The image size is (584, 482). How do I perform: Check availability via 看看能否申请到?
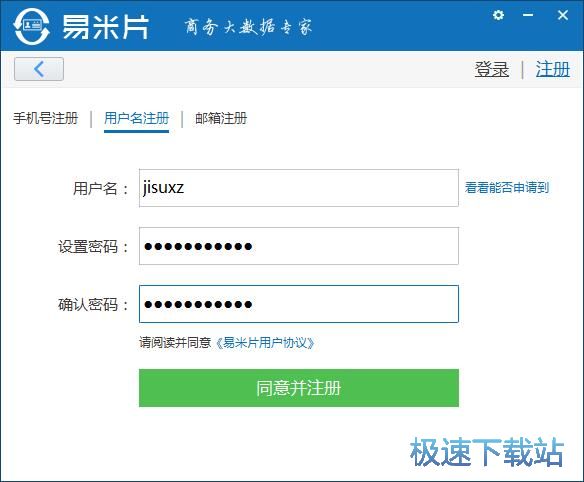click(x=507, y=187)
